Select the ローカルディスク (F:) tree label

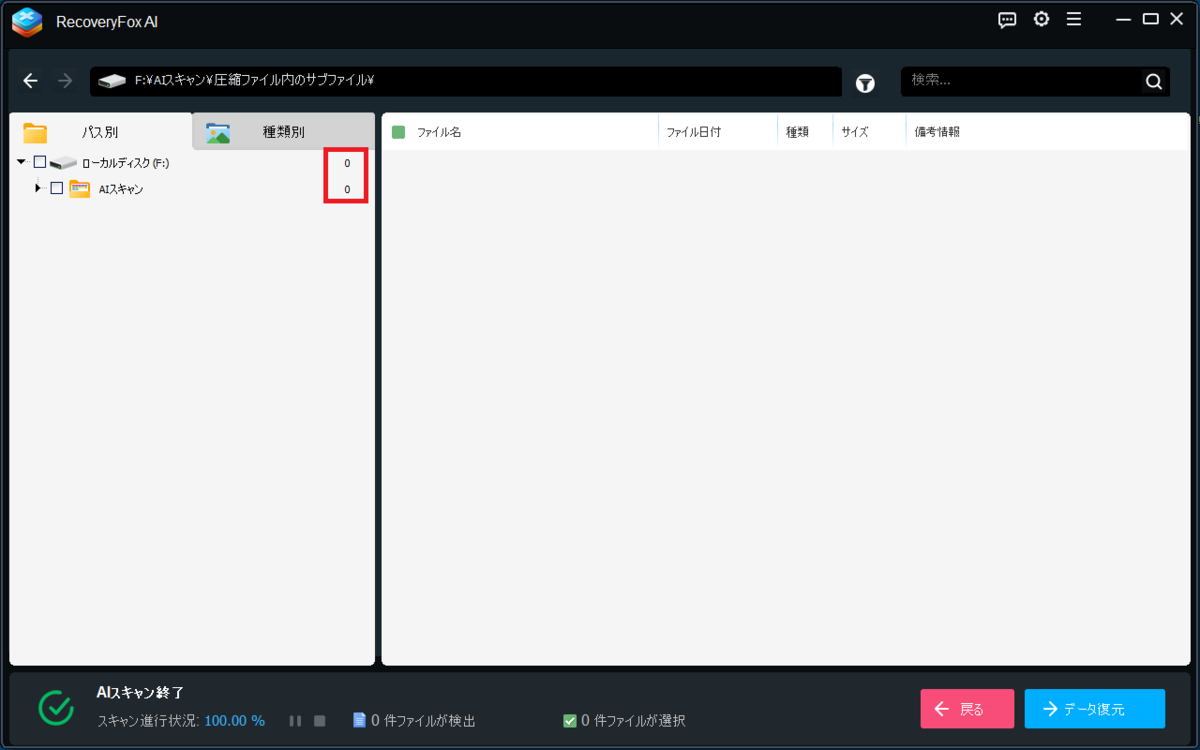pos(126,163)
